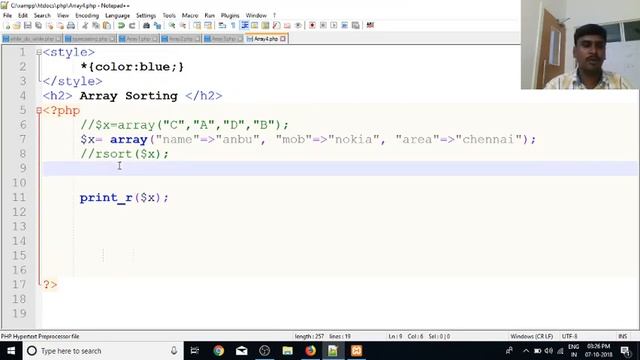Open the Run menu
This screenshot has height=360, width=640.
pyautogui.click(x=209, y=16)
